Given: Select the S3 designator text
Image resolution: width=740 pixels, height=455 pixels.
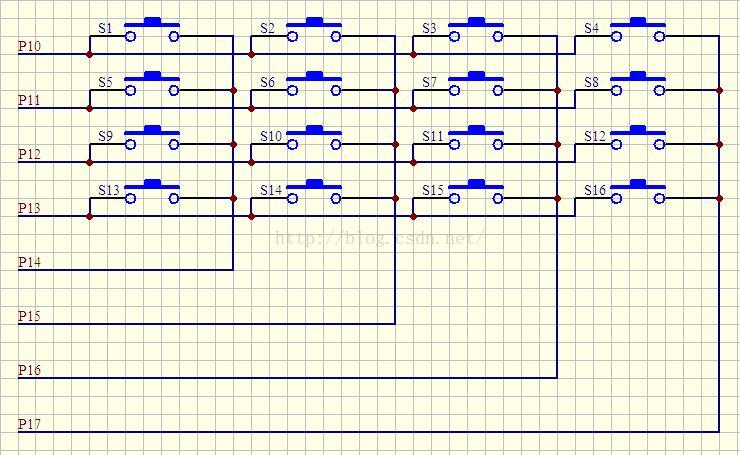Looking at the screenshot, I should pos(429,28).
